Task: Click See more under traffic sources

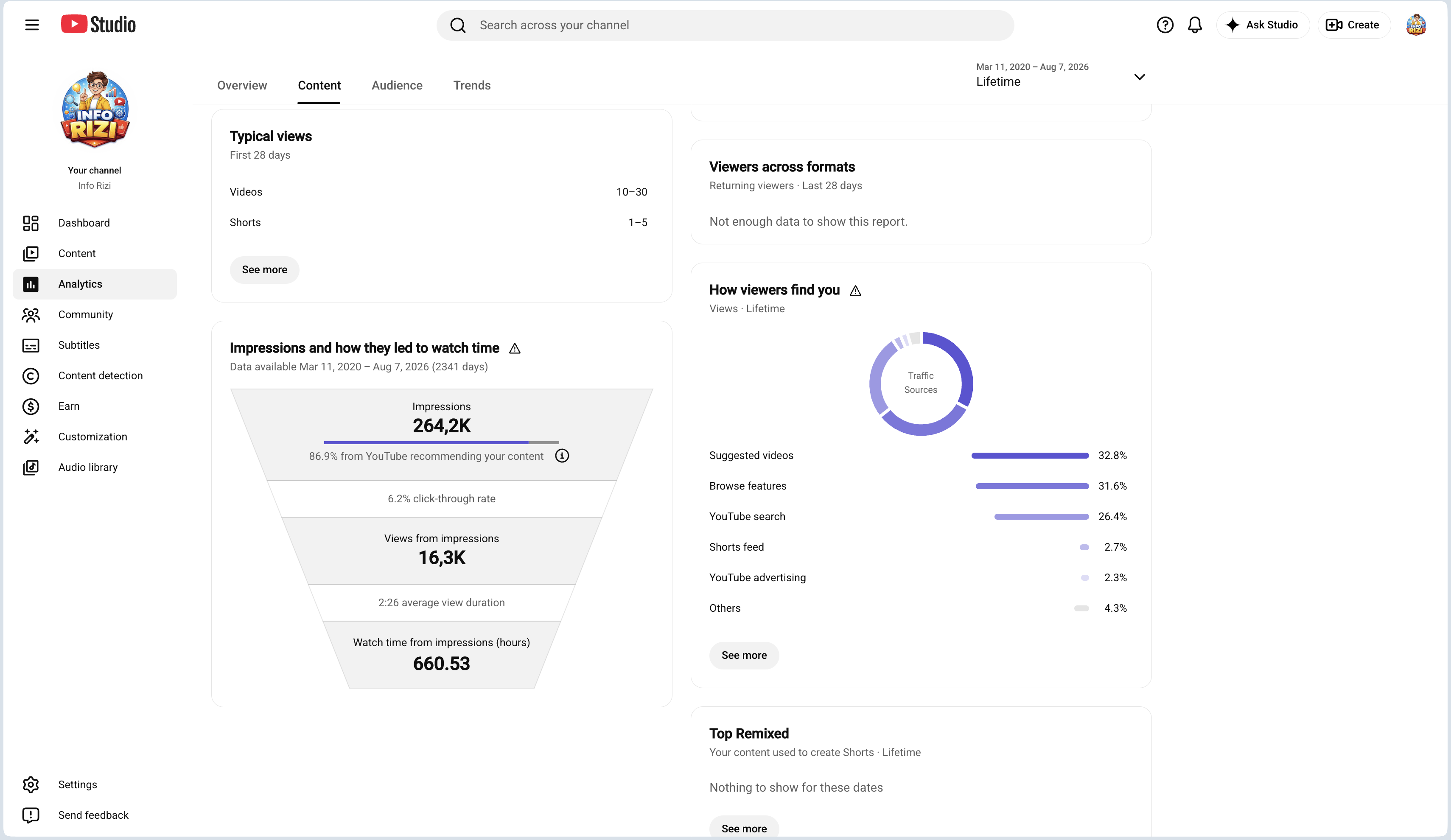Action: tap(744, 655)
